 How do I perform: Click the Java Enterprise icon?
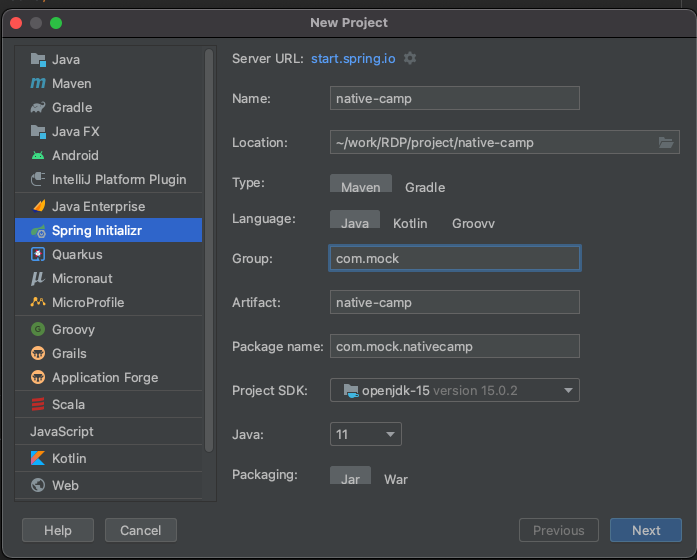click(x=39, y=206)
